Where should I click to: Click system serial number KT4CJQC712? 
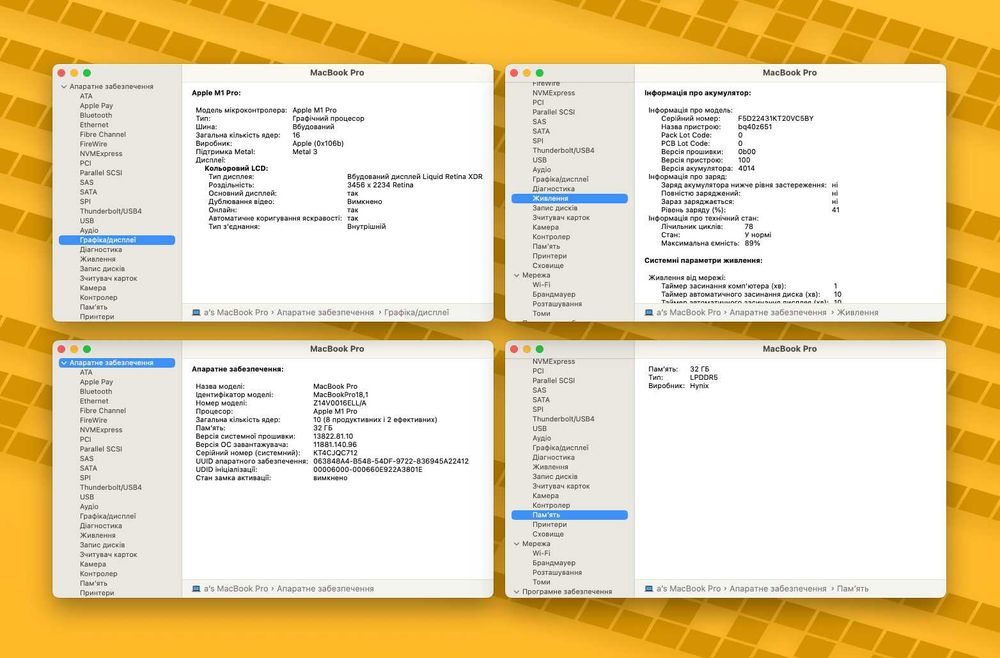click(335, 453)
